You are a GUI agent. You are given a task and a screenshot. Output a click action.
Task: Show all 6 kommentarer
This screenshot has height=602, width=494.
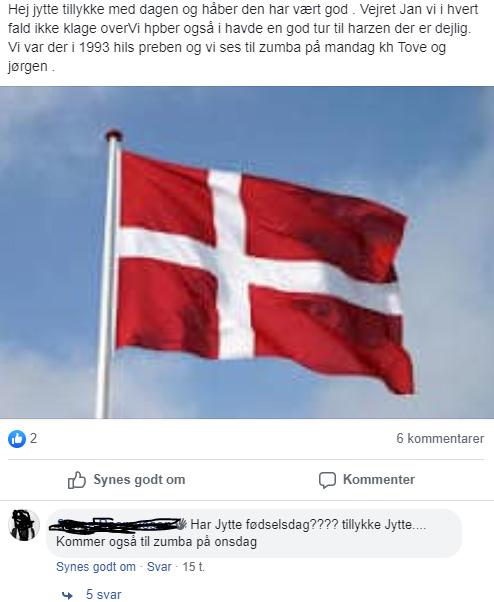(440, 438)
